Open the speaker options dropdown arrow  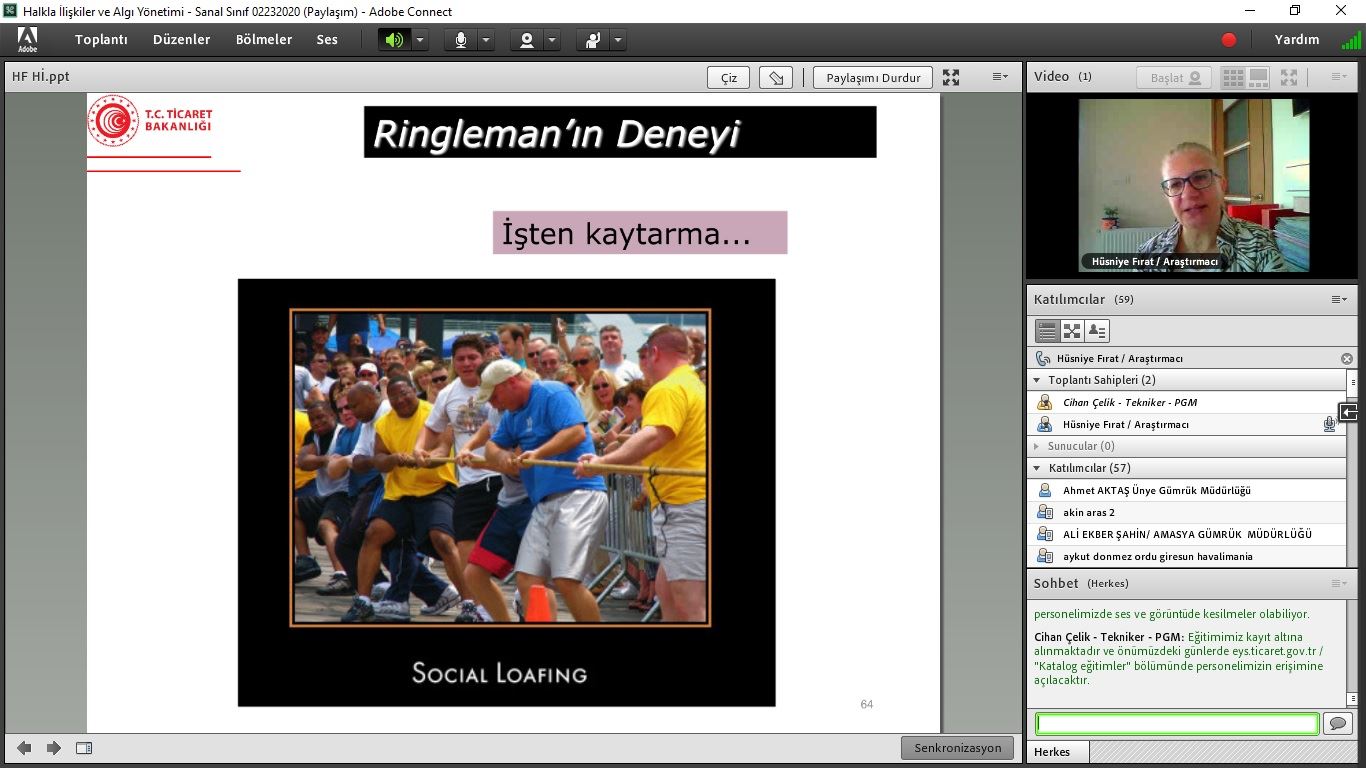420,40
